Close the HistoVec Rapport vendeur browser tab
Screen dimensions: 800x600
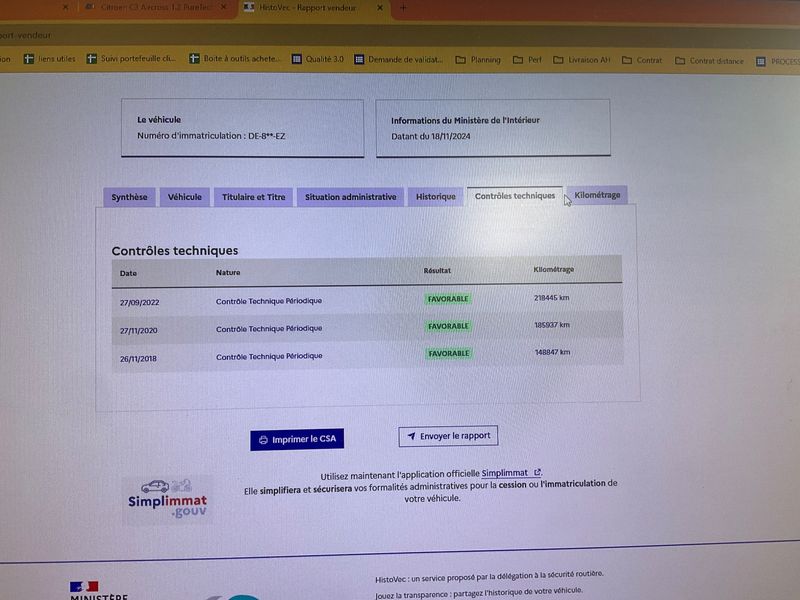point(380,8)
